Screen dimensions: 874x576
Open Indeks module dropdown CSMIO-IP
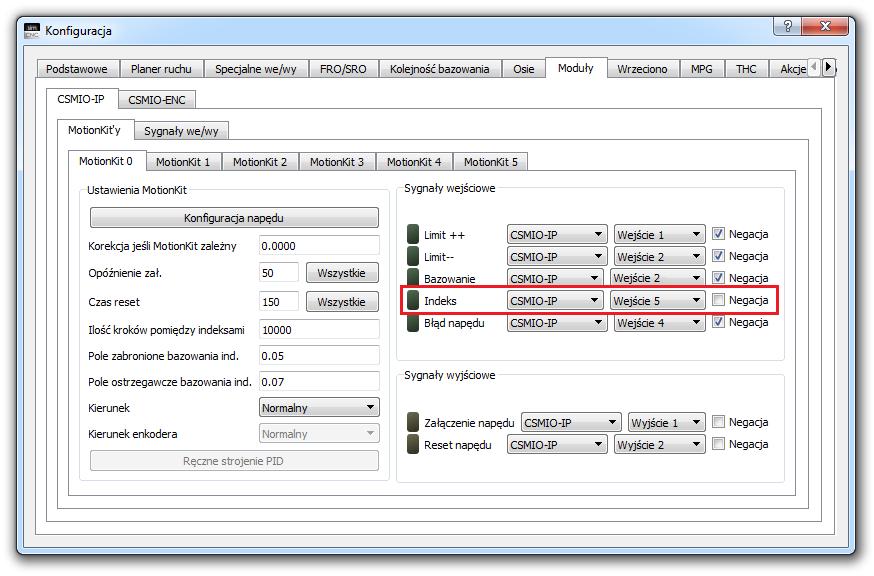pos(555,301)
